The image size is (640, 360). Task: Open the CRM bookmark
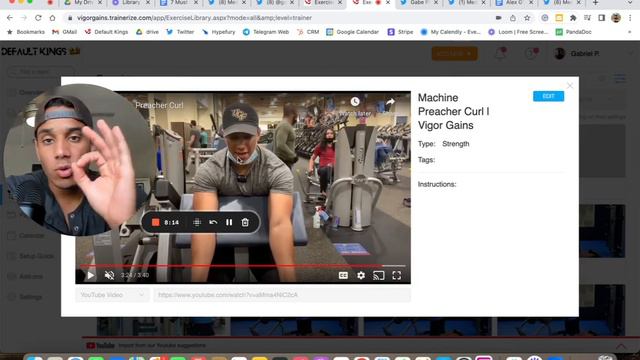pos(308,32)
